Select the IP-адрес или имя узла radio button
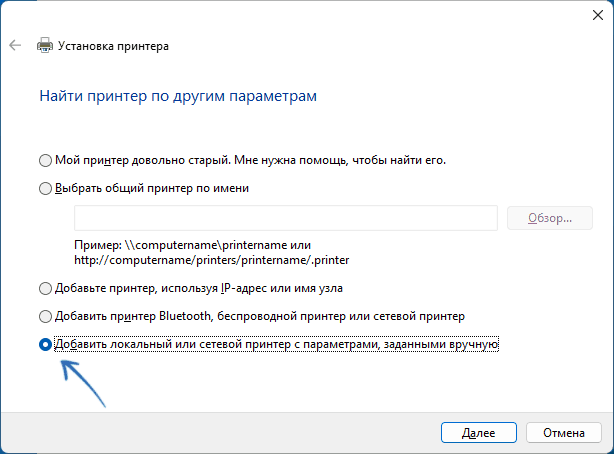 tap(45, 289)
